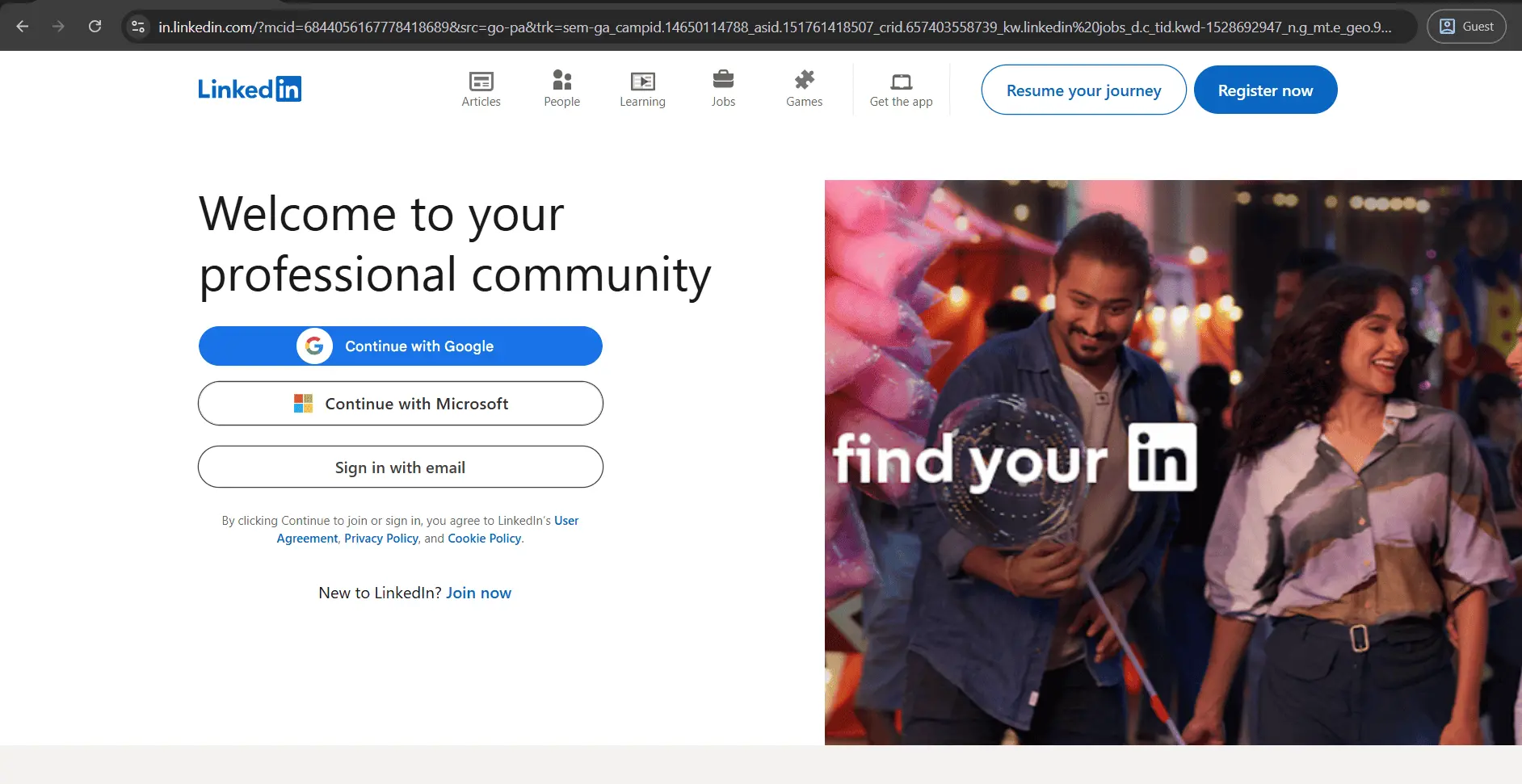Open the Guest profile menu
Viewport: 1522px width, 784px height.
1466,26
